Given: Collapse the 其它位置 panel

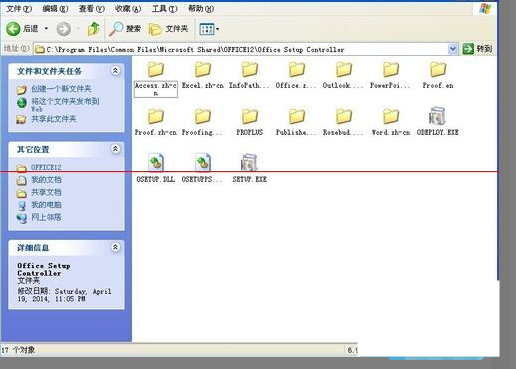Looking at the screenshot, I should (x=115, y=149).
